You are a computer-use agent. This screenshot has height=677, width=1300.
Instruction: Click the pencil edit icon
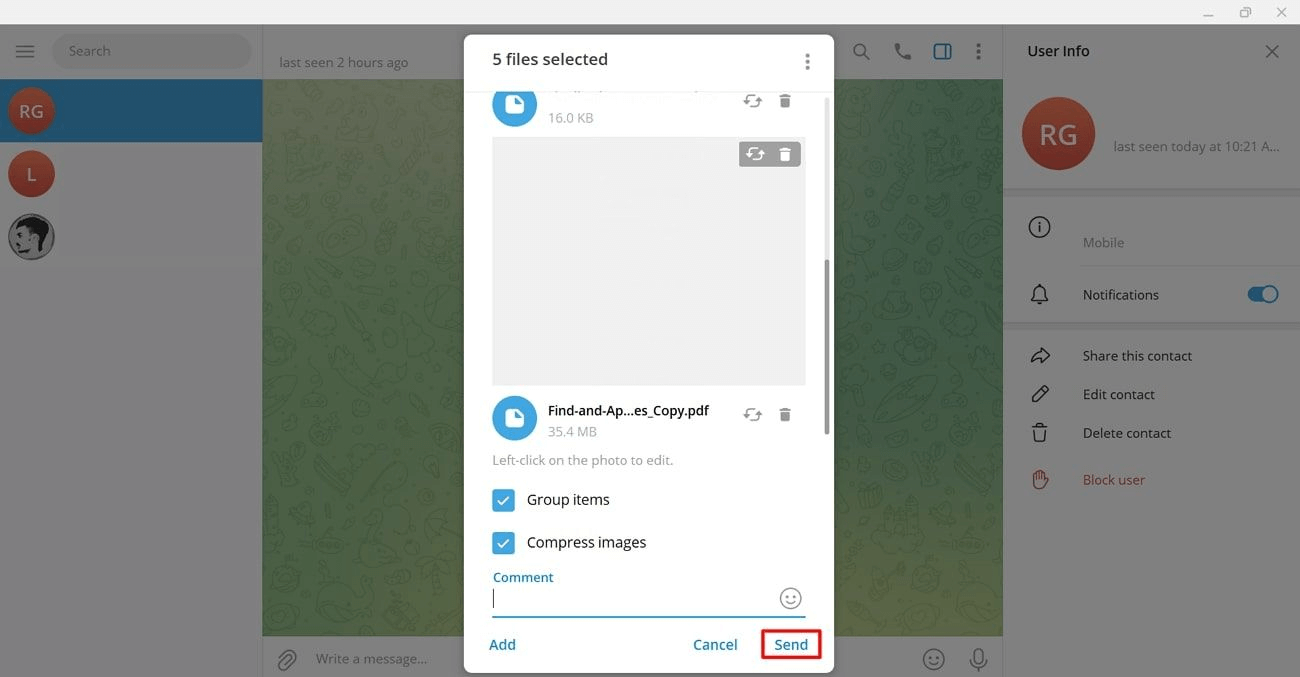pyautogui.click(x=1040, y=394)
